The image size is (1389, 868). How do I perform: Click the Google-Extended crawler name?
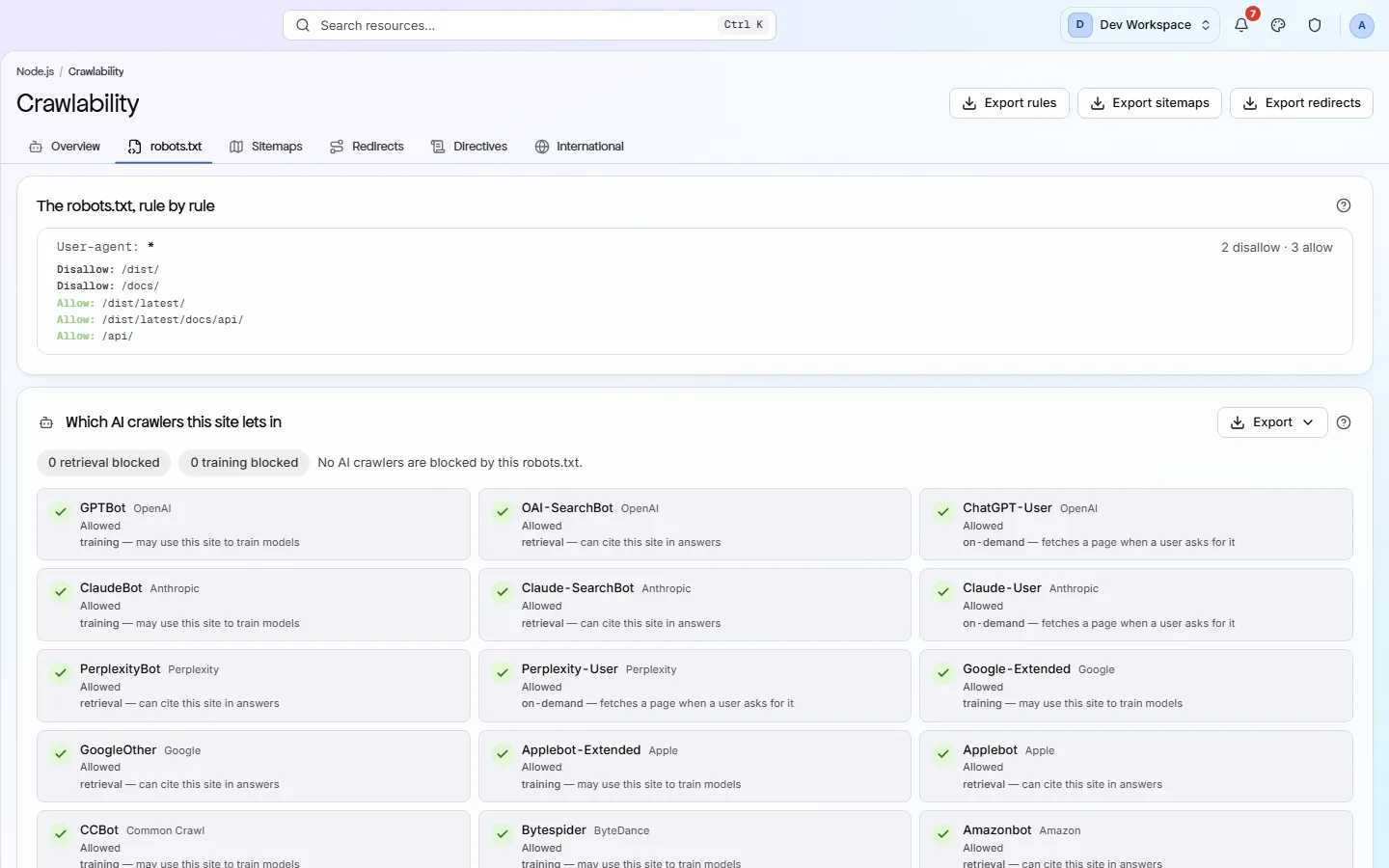(x=1017, y=669)
